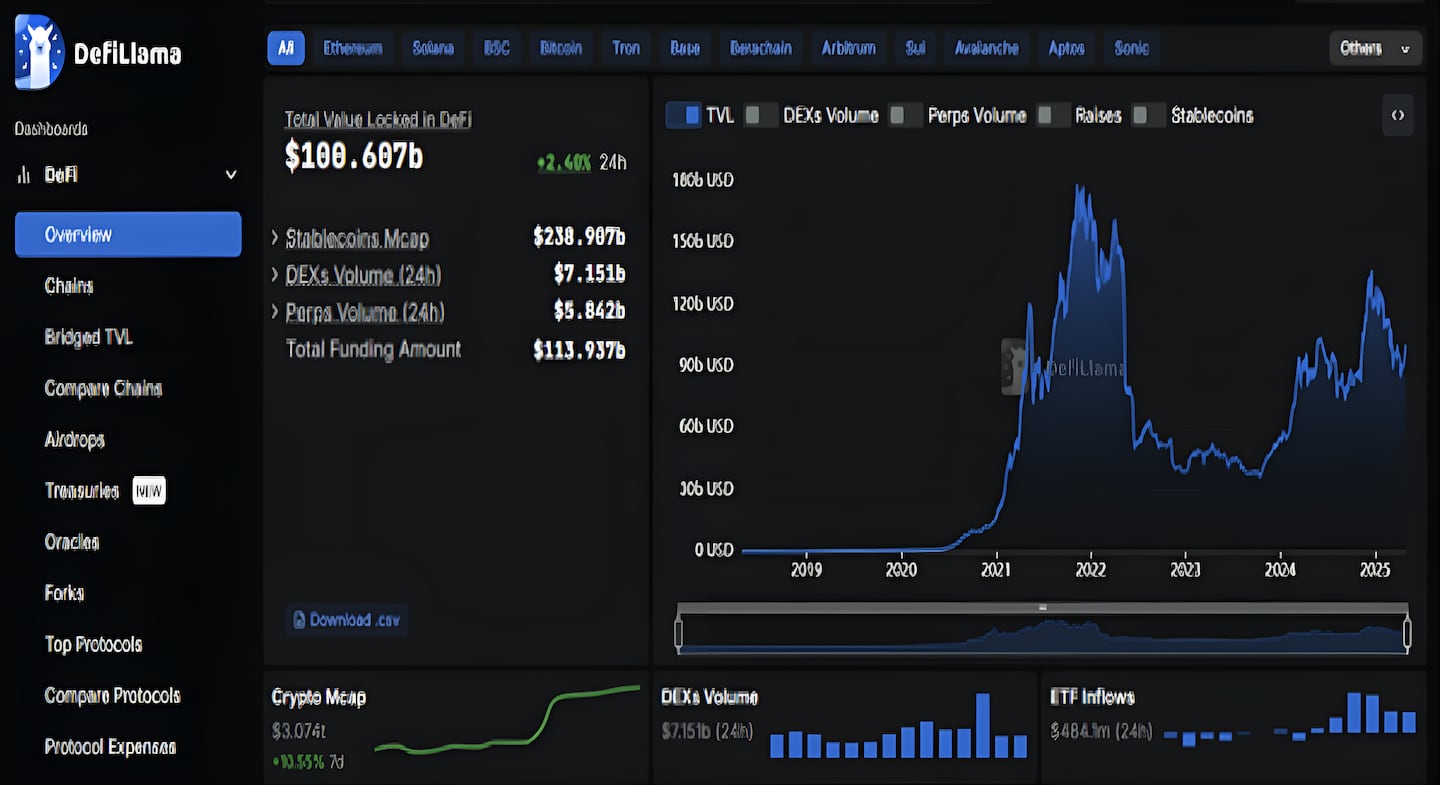The height and width of the screenshot is (785, 1440).
Task: Open Top Protocols in sidebar
Action: [94, 644]
